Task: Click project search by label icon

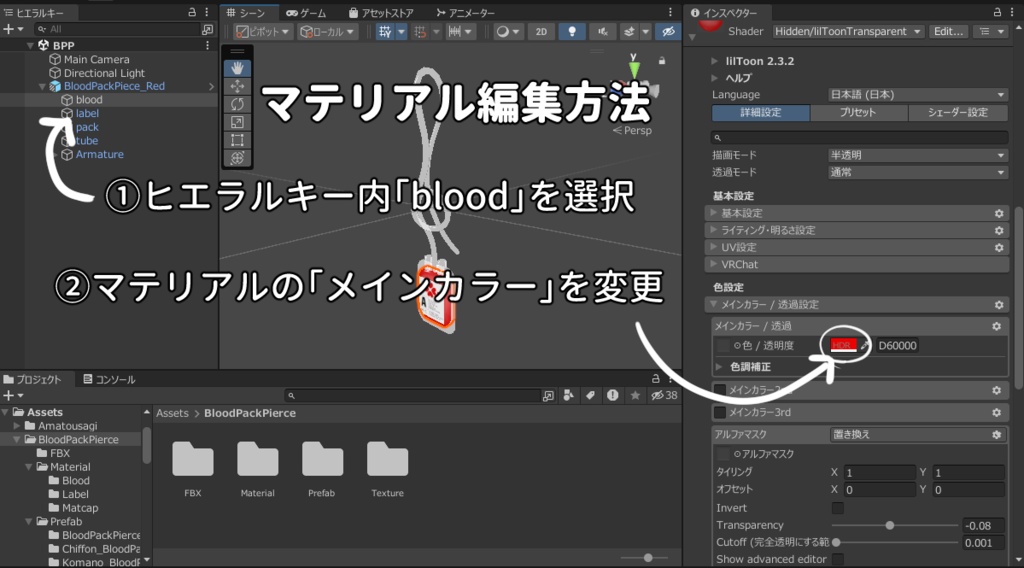Action: 590,395
